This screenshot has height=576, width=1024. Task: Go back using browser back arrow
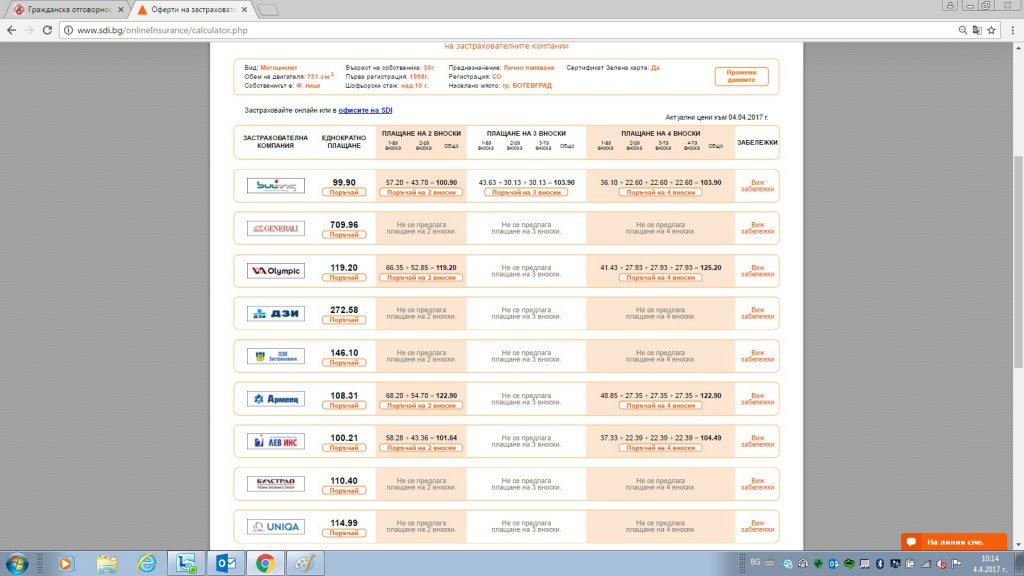click(x=11, y=30)
